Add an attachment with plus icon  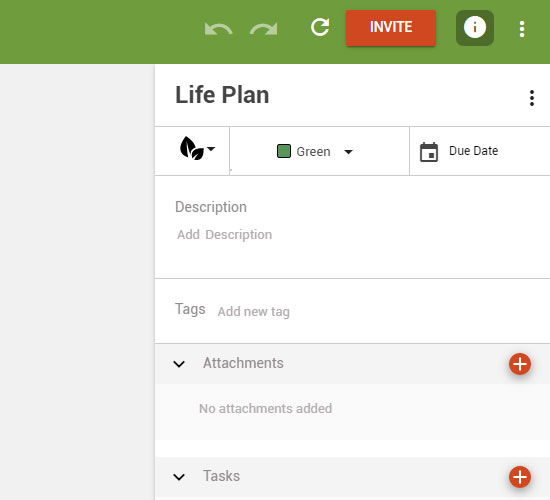[x=519, y=364]
